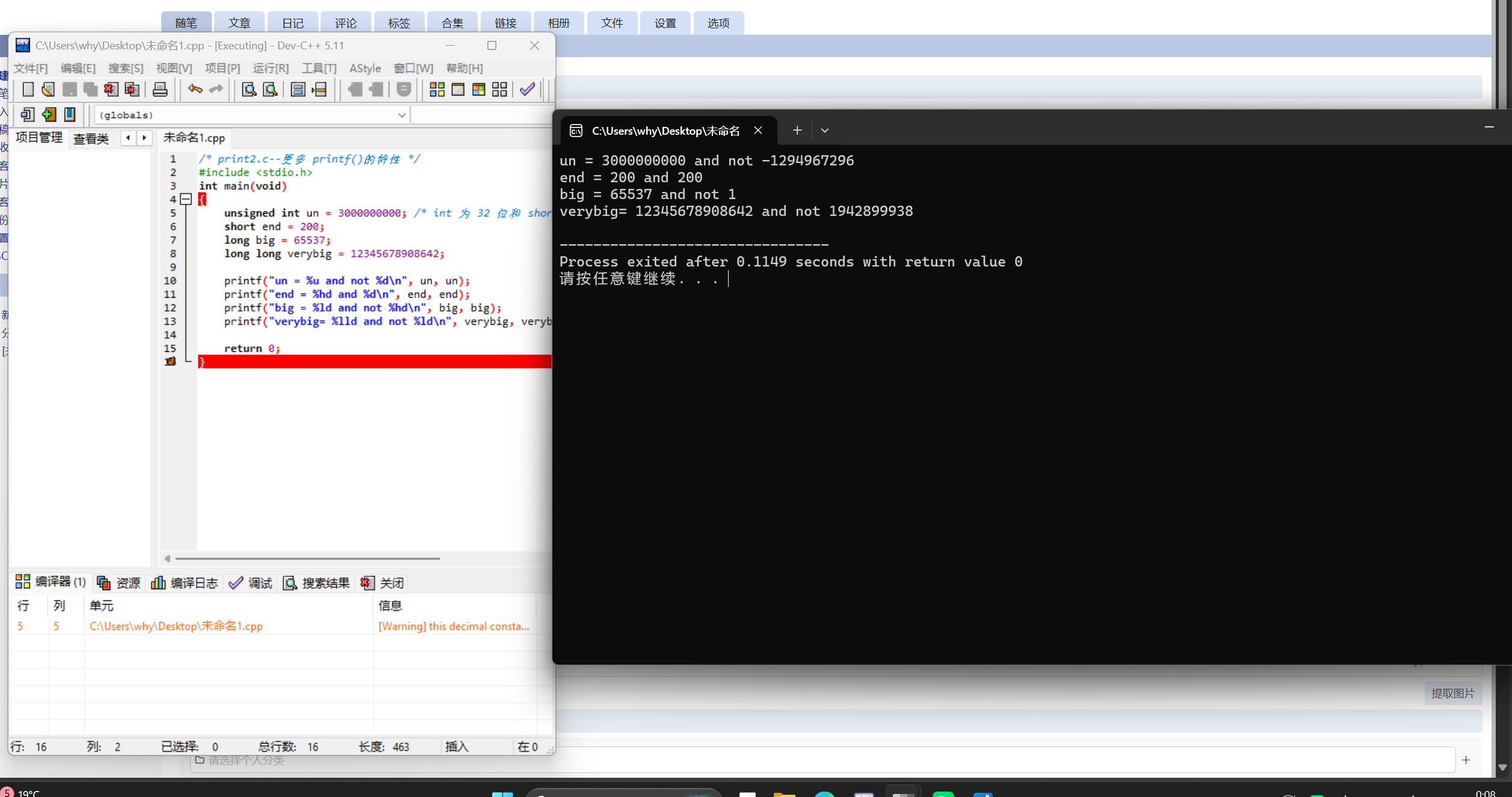Open the 运行[R] menu
Viewport: 1512px width, 797px height.
click(x=270, y=68)
